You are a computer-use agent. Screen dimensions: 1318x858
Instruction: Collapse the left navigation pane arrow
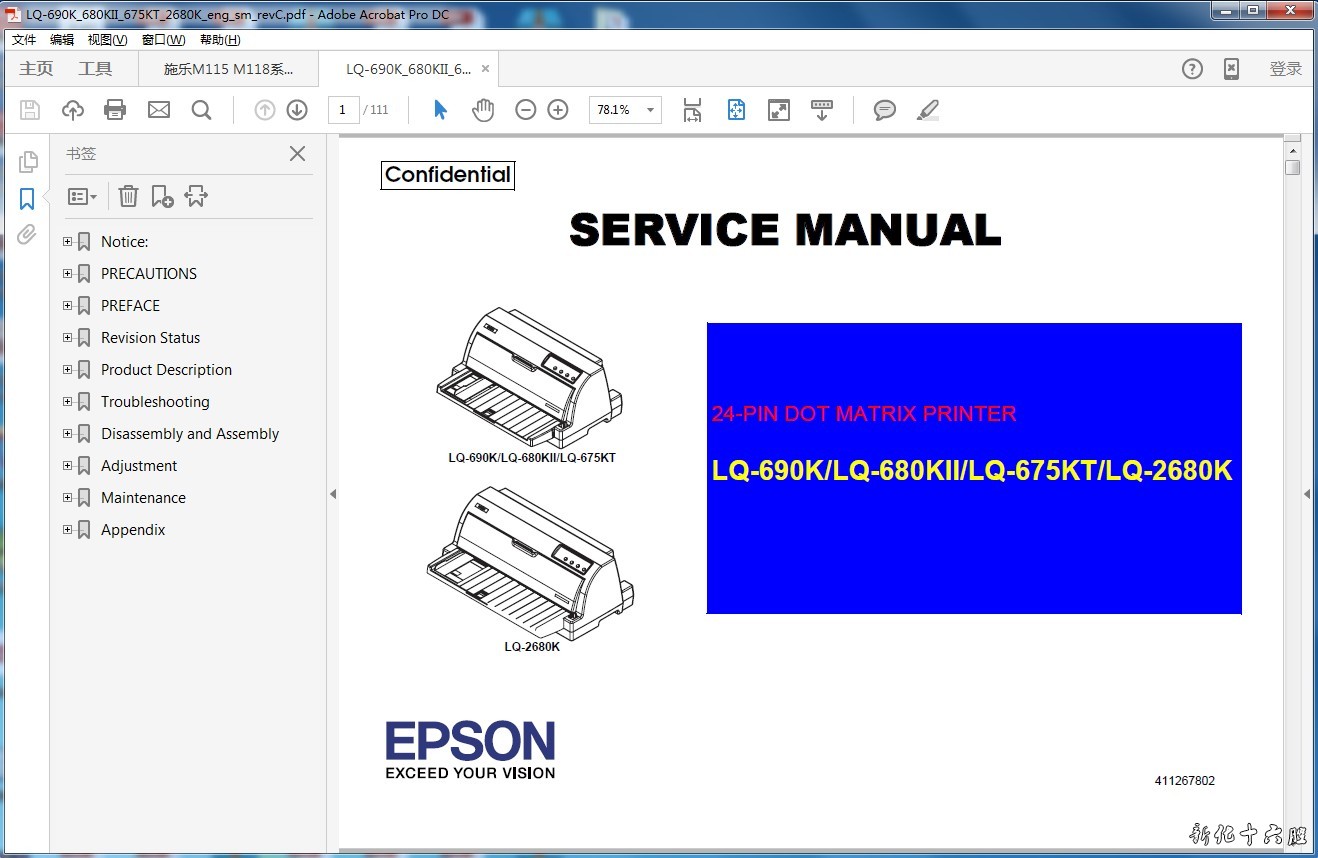click(333, 494)
